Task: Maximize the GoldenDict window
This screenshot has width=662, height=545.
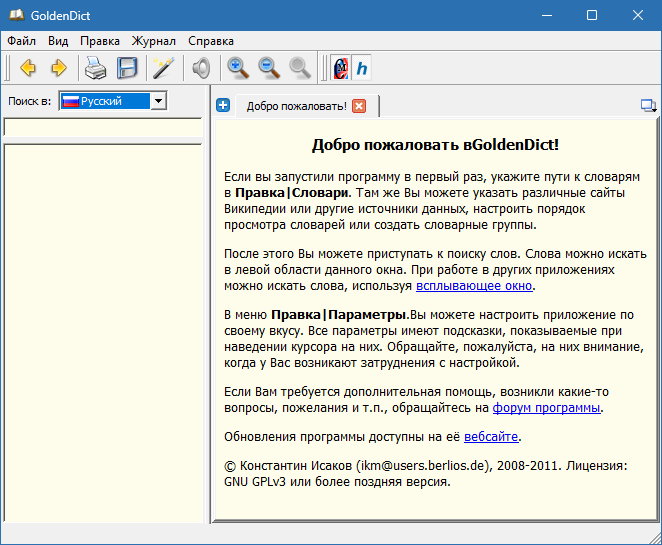Action: tap(592, 15)
